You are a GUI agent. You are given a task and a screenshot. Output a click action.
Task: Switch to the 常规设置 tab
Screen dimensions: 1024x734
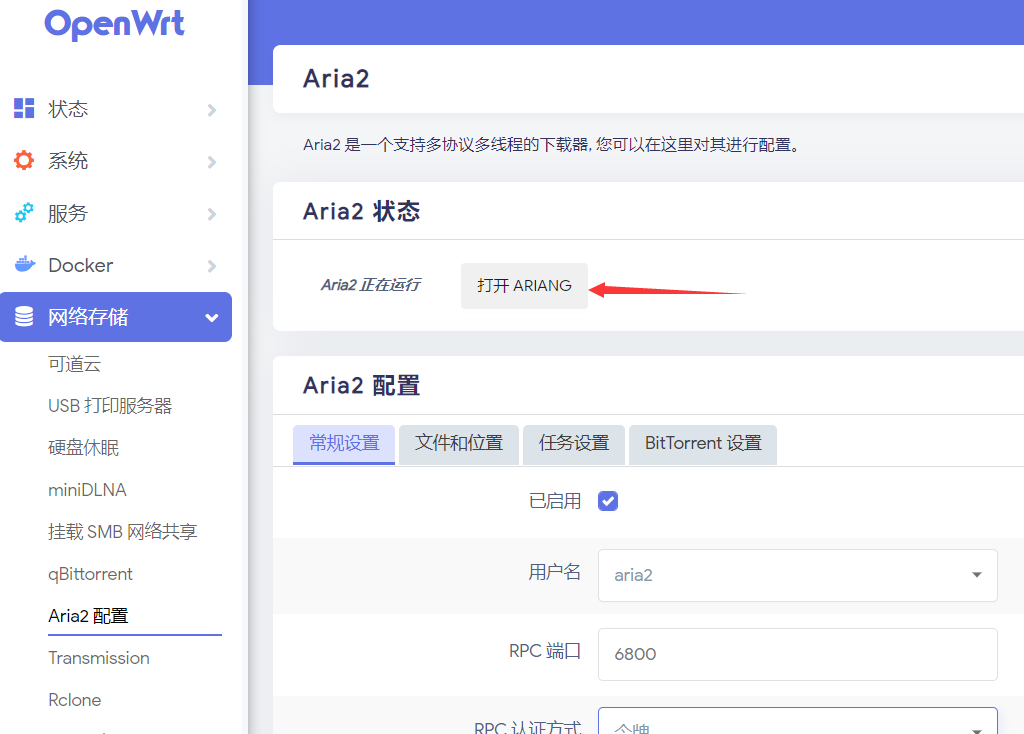click(x=344, y=444)
